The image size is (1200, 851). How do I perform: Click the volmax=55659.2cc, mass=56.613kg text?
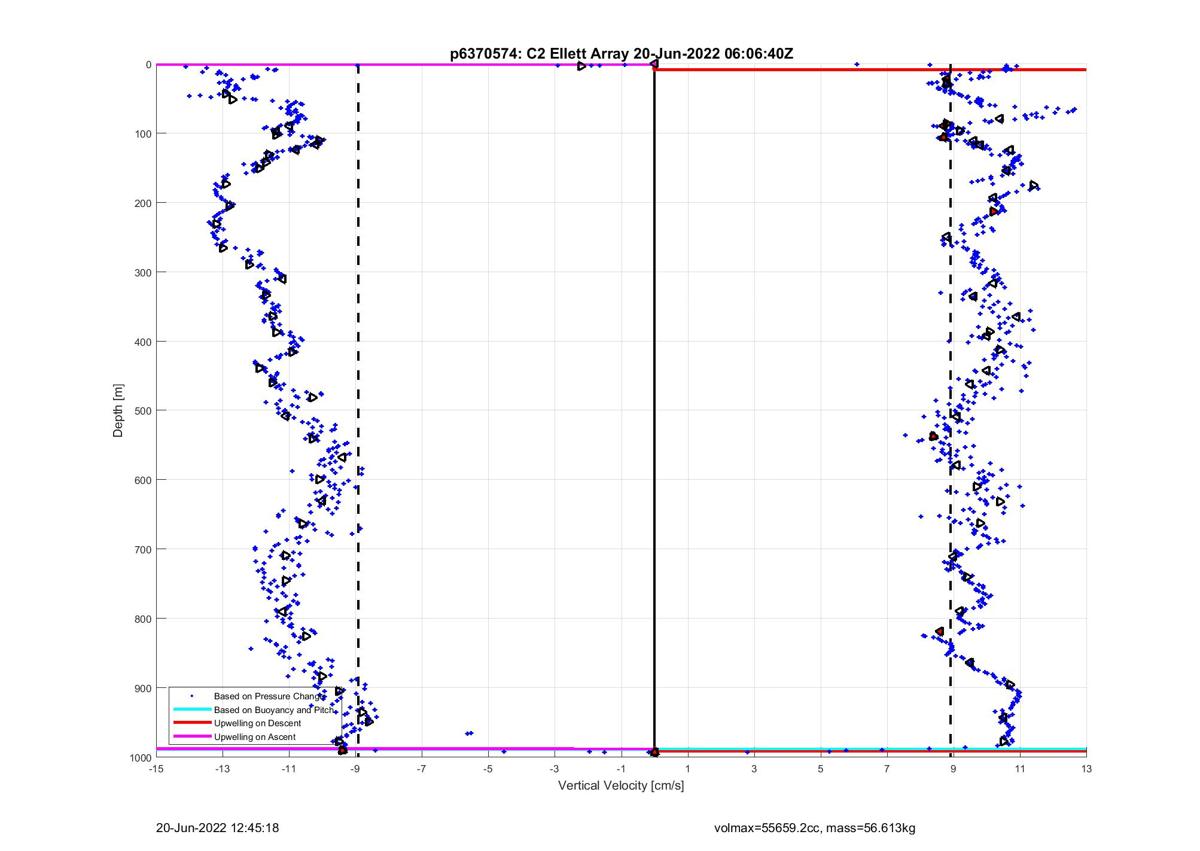(x=815, y=828)
